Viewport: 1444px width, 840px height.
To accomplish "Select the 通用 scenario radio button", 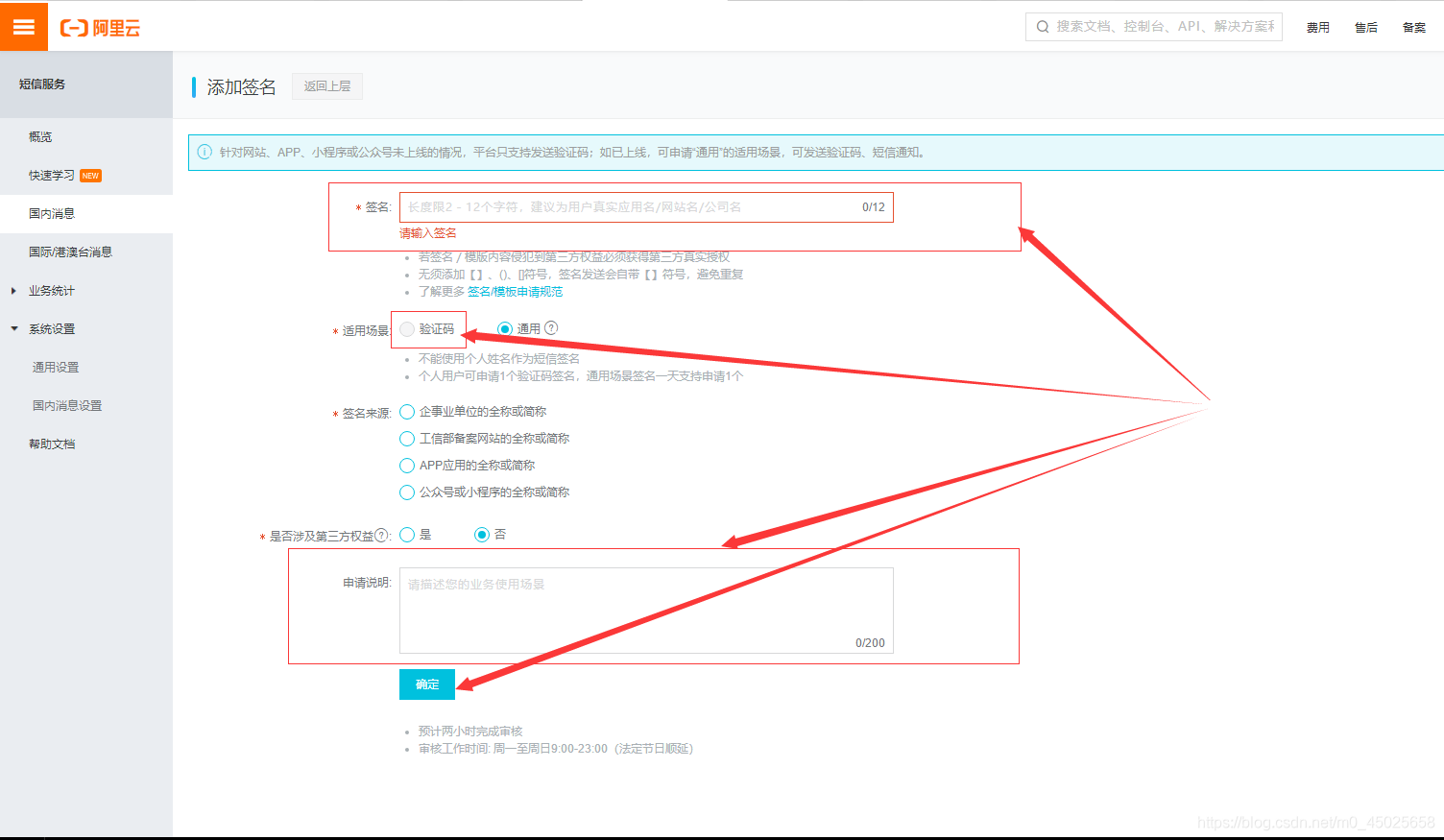I will click(x=505, y=329).
